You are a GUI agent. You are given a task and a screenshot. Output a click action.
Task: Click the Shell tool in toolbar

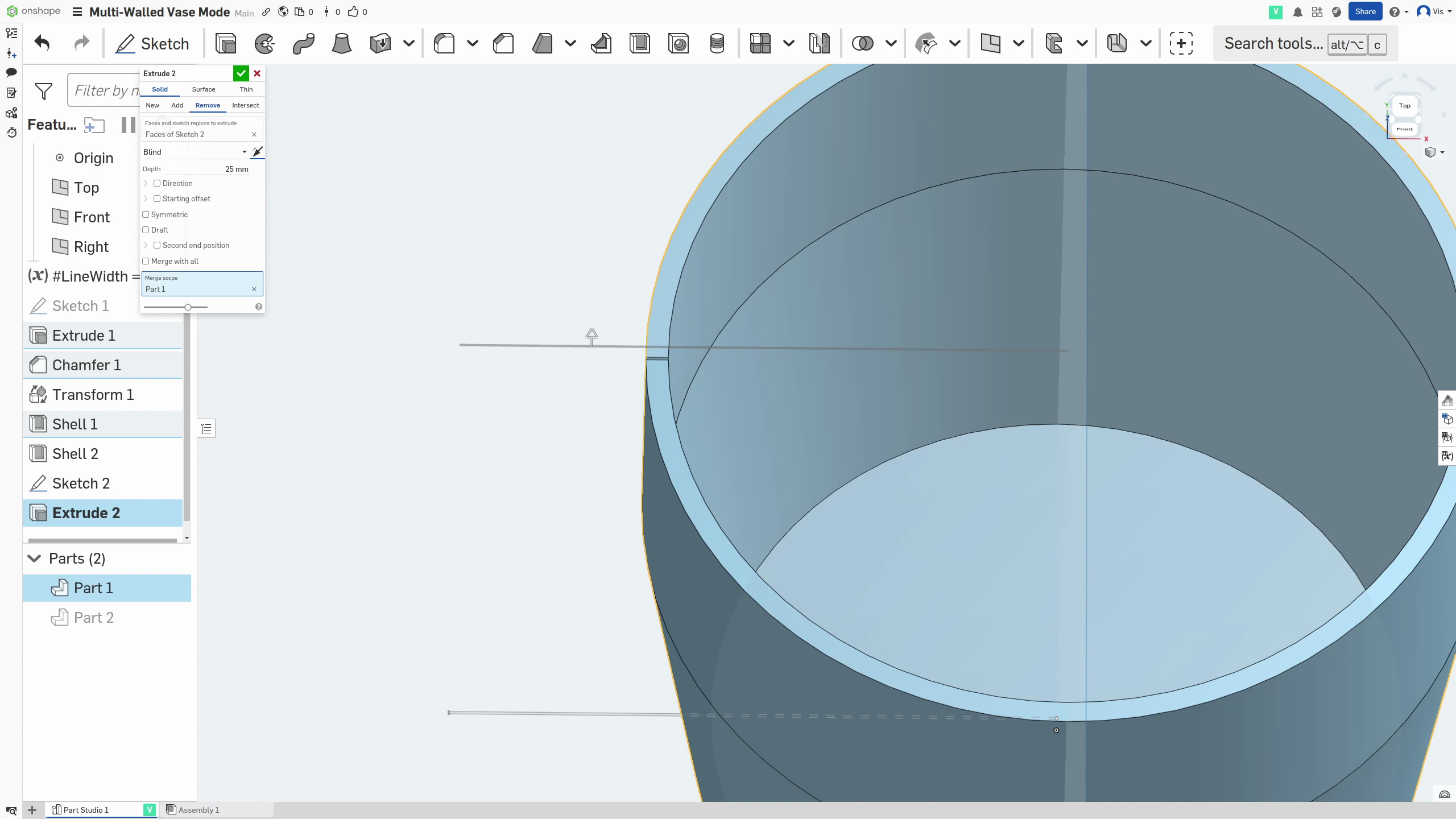click(x=639, y=43)
